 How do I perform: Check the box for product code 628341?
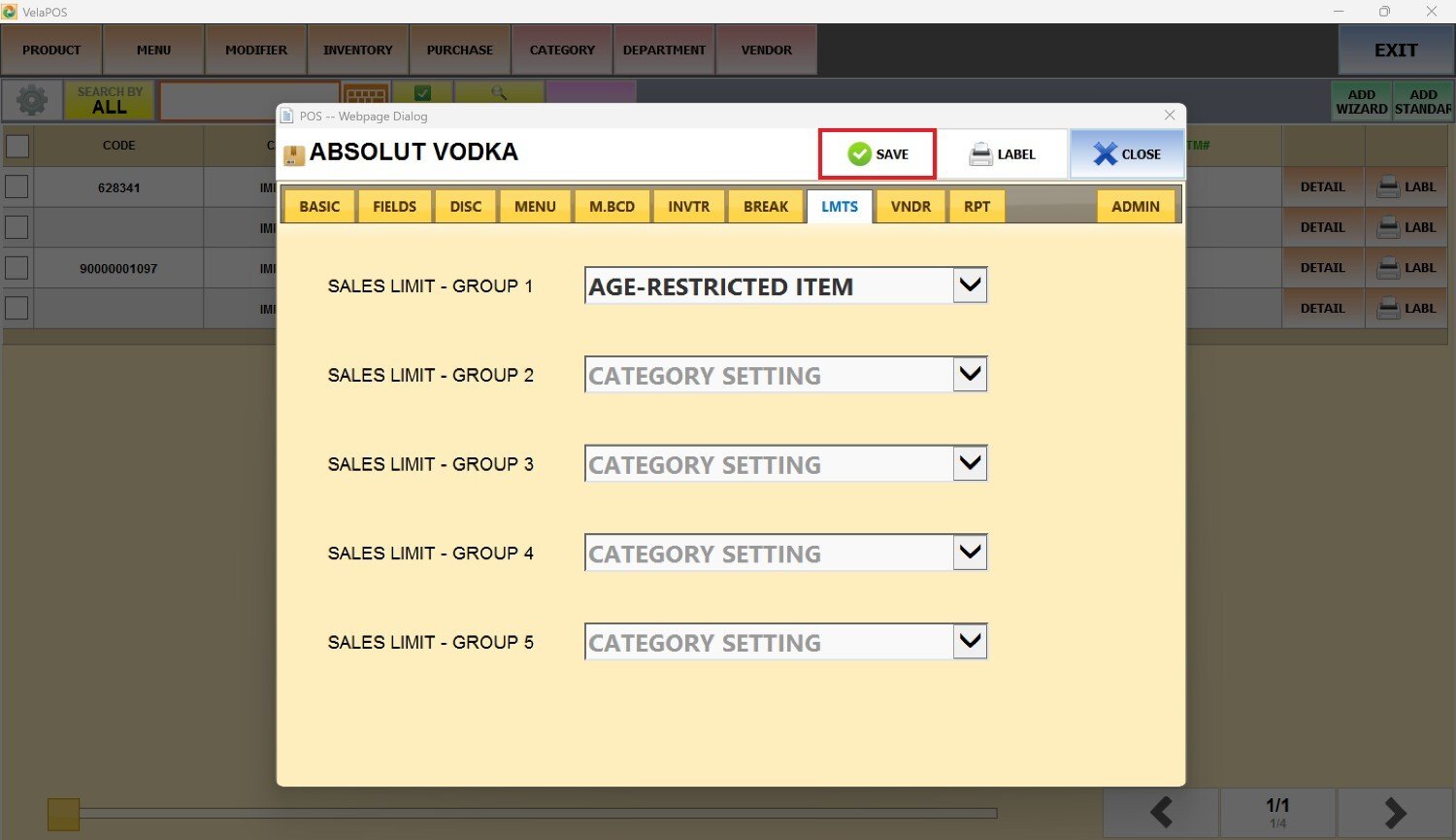click(17, 186)
